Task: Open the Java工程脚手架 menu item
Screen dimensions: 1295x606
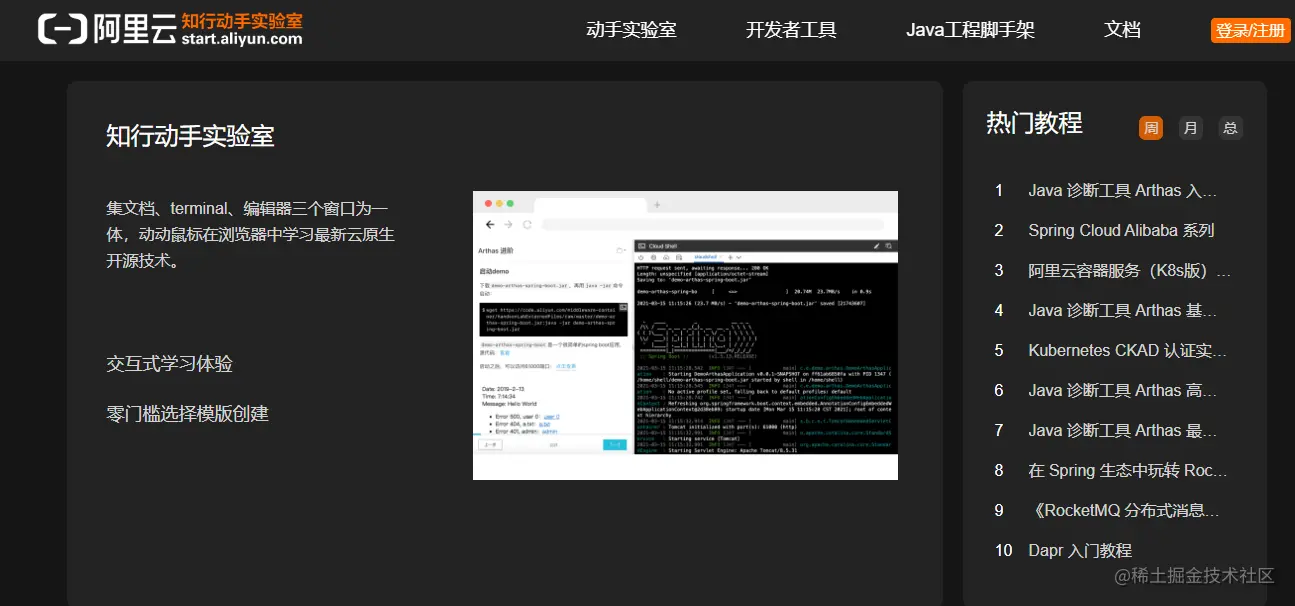Action: pyautogui.click(x=969, y=30)
